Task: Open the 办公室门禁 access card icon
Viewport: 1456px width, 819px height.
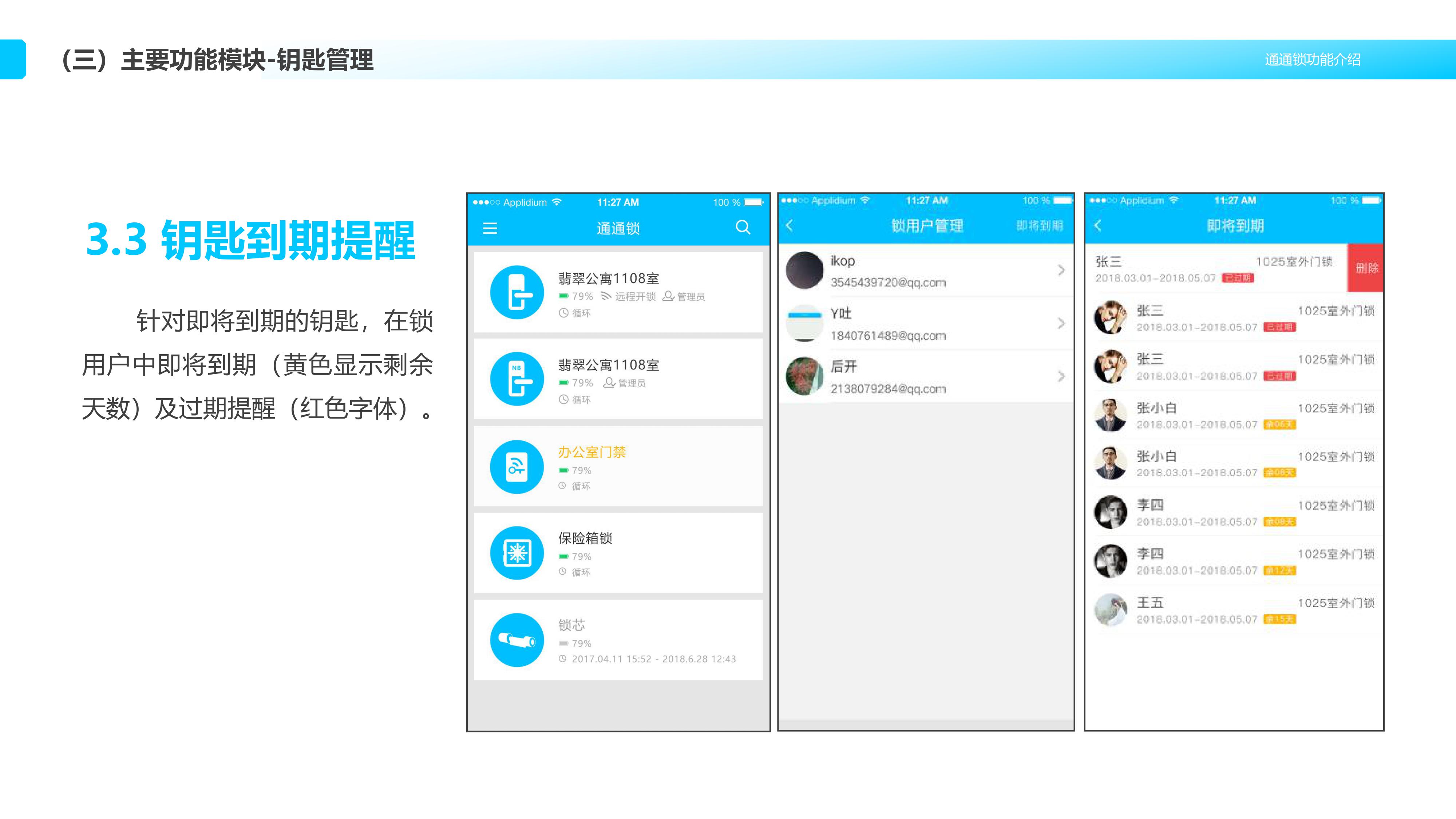Action: [517, 467]
